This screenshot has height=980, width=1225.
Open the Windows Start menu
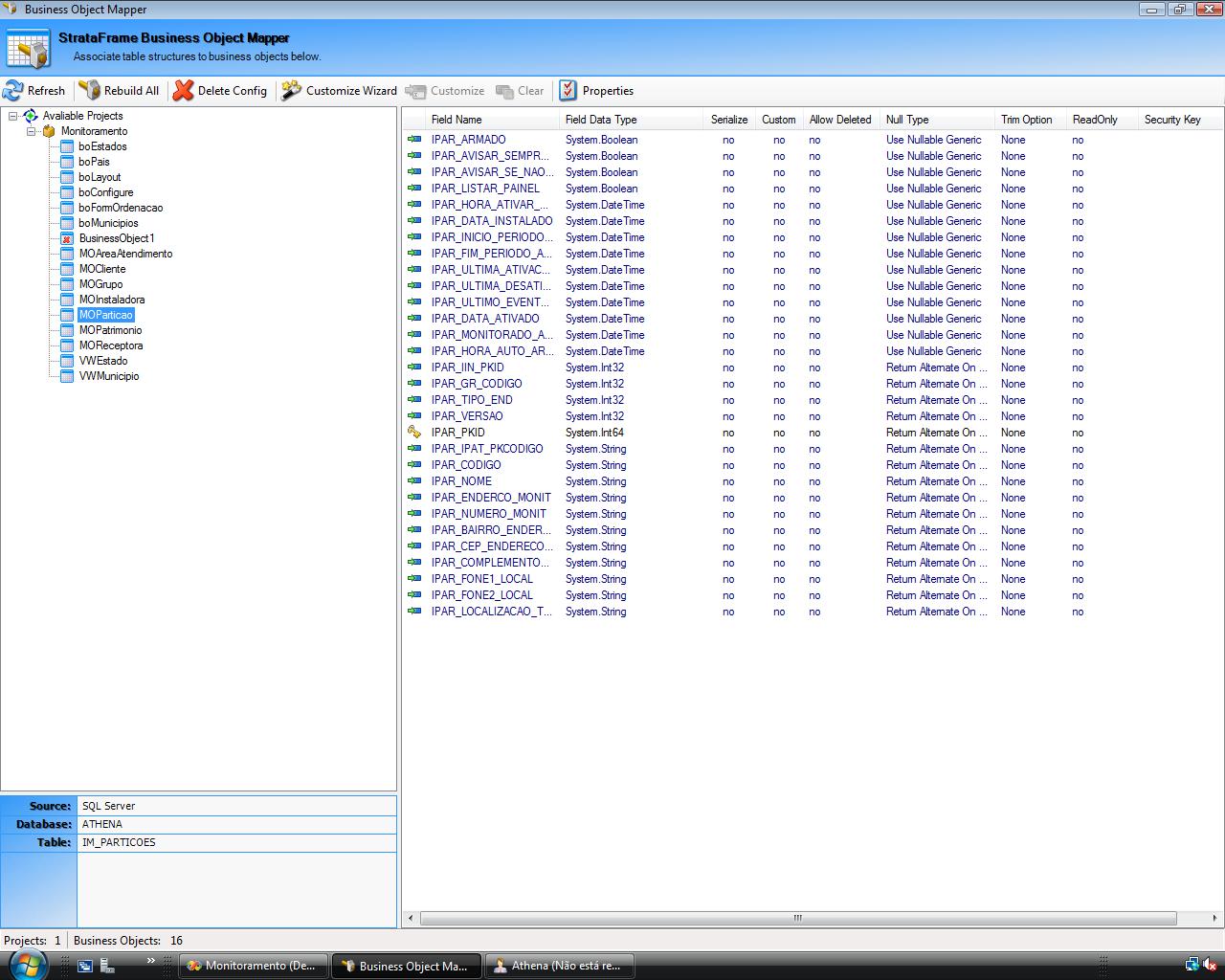[27, 965]
